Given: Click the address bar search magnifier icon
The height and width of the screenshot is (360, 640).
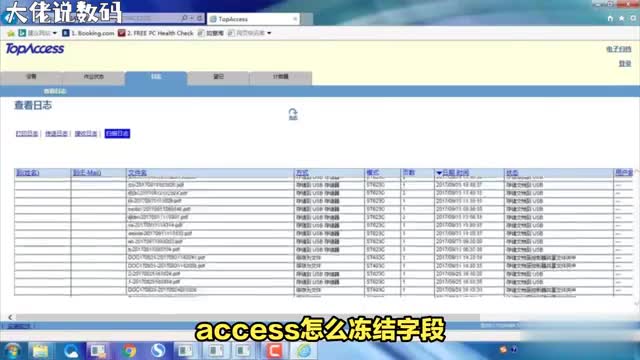Looking at the screenshot, I should (x=184, y=18).
